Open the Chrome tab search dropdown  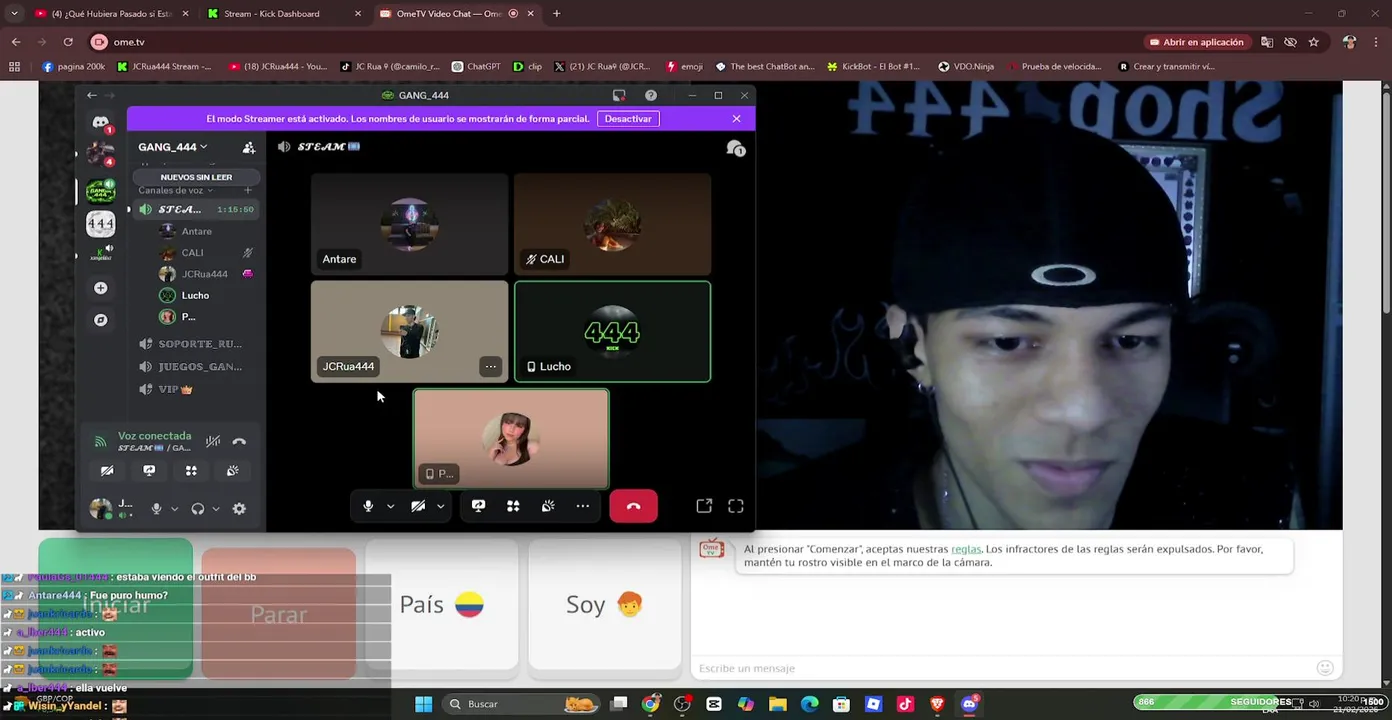pos(14,13)
